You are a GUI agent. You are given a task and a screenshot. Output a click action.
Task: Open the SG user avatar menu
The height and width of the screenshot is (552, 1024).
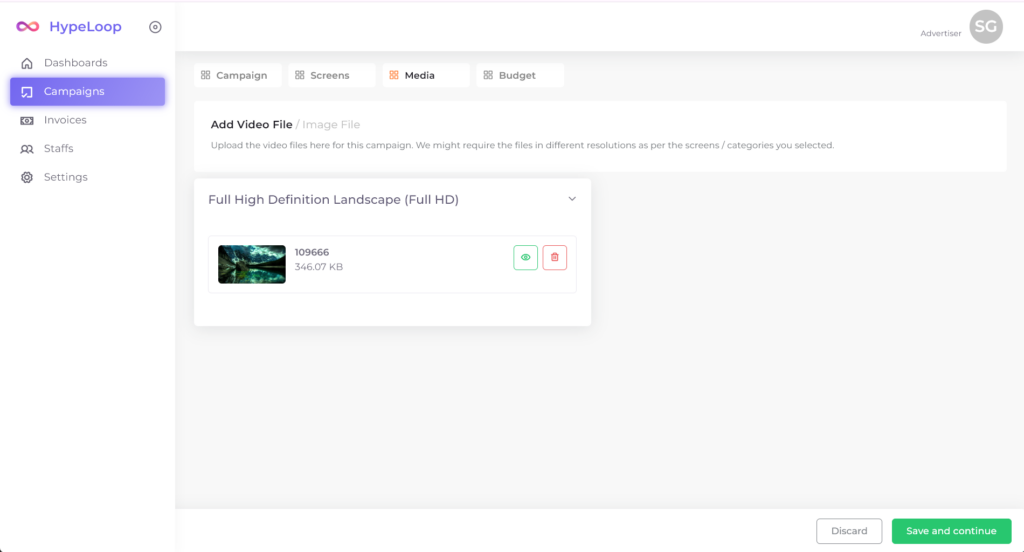(985, 27)
